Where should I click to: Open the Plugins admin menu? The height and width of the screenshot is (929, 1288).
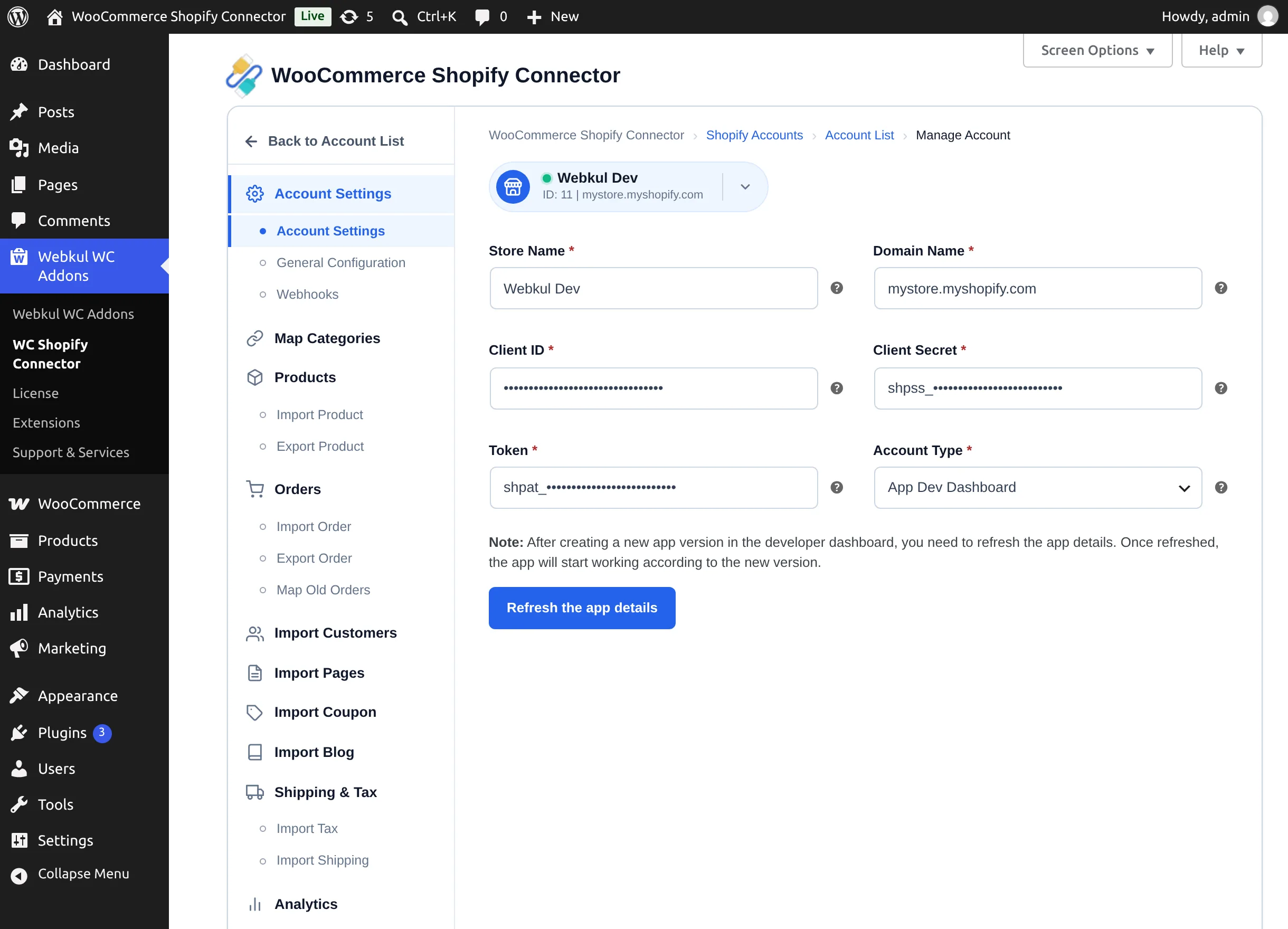click(x=84, y=733)
